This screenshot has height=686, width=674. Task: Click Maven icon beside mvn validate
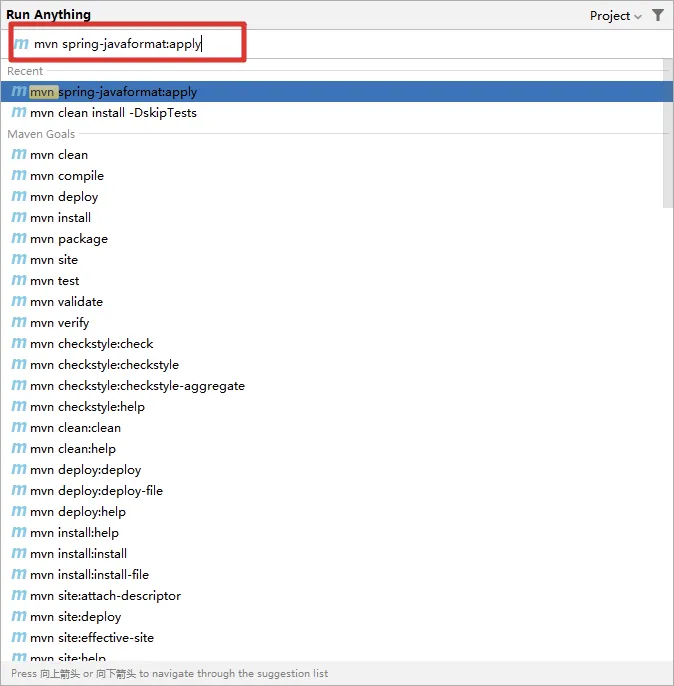19,301
